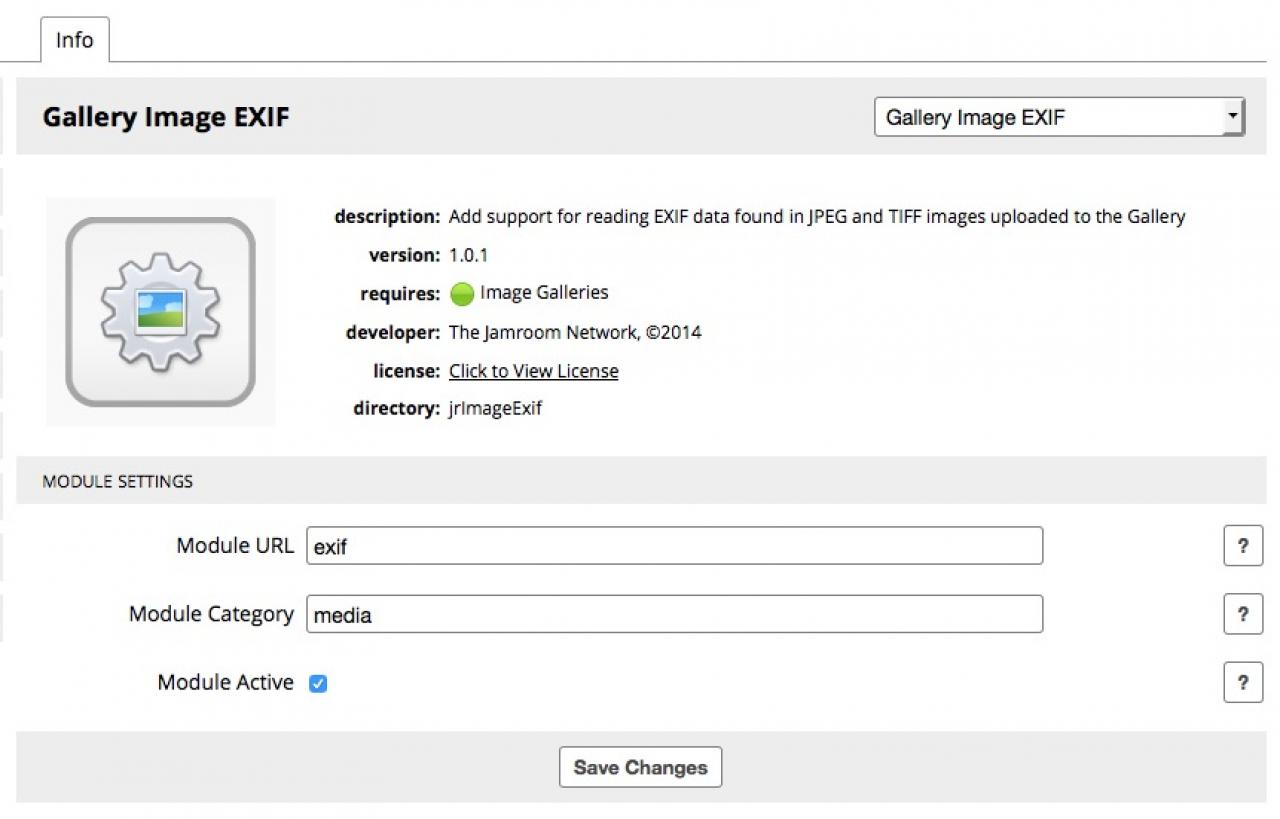This screenshot has height=819, width=1280.
Task: Click the Jamroom Network developer text
Action: click(575, 332)
